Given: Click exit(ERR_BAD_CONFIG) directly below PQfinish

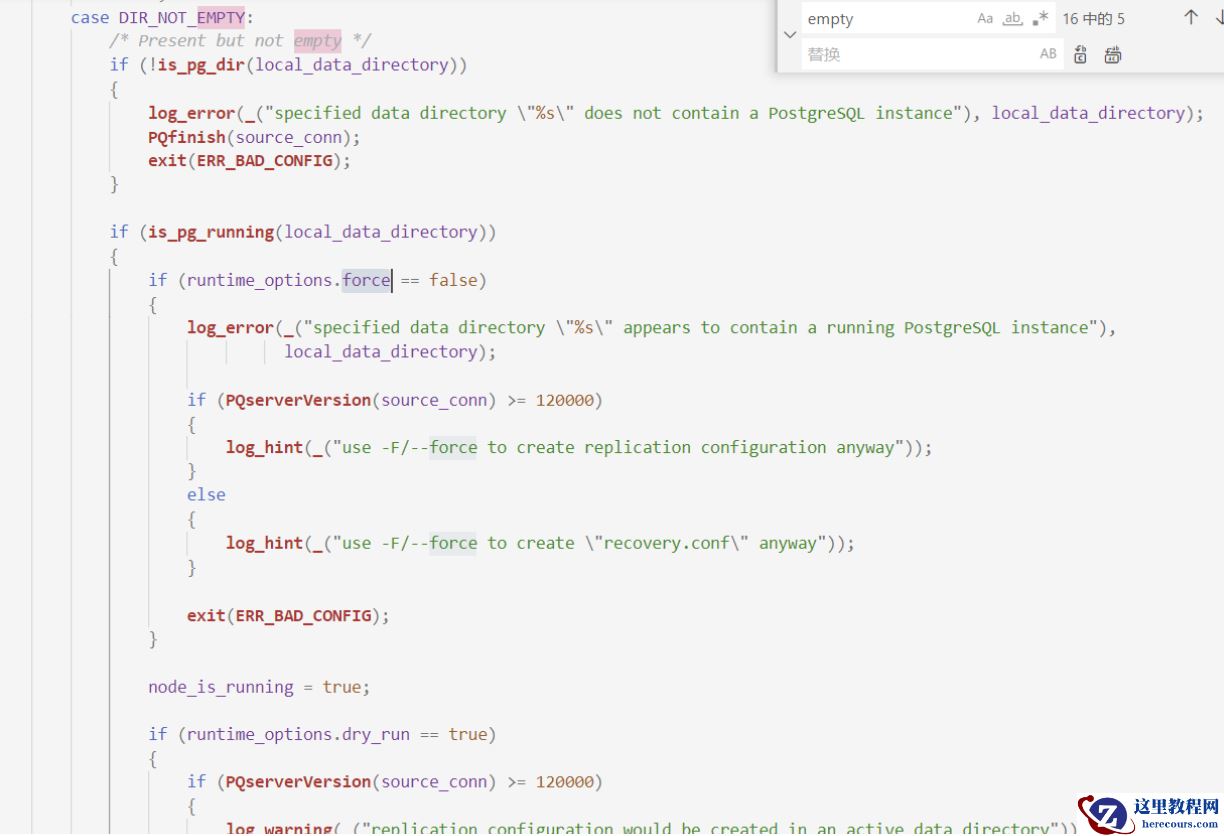Looking at the screenshot, I should click(x=249, y=160).
